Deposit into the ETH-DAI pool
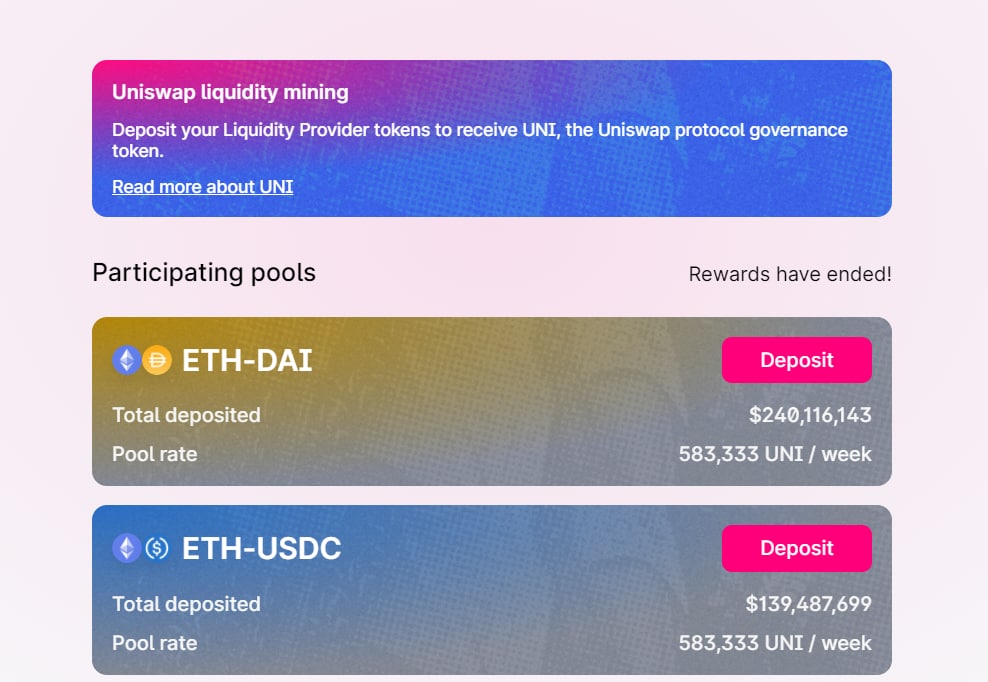 pyautogui.click(x=796, y=360)
